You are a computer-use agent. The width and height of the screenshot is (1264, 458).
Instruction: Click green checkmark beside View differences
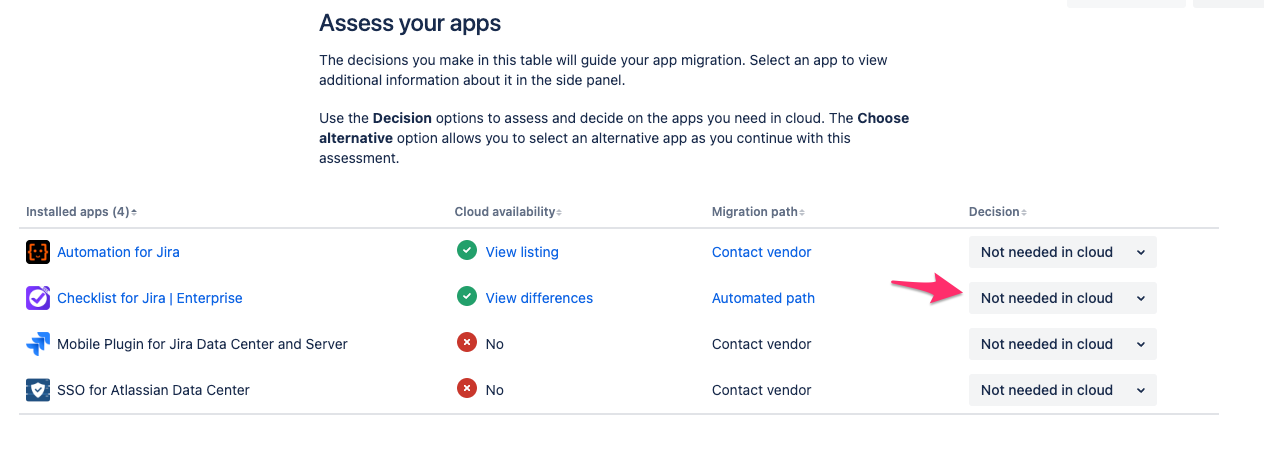(467, 297)
